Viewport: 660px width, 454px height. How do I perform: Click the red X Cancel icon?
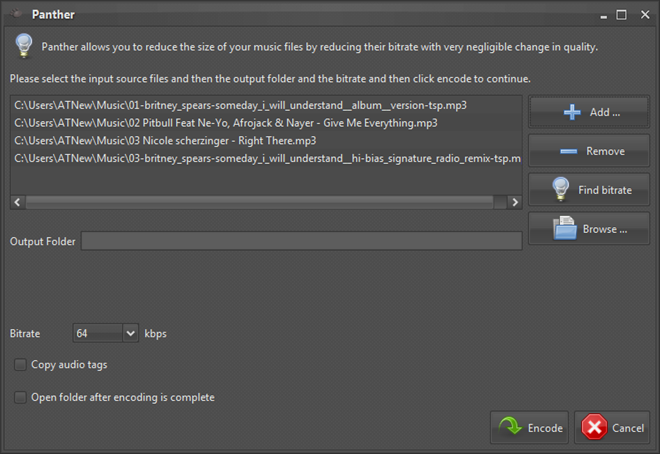(594, 427)
